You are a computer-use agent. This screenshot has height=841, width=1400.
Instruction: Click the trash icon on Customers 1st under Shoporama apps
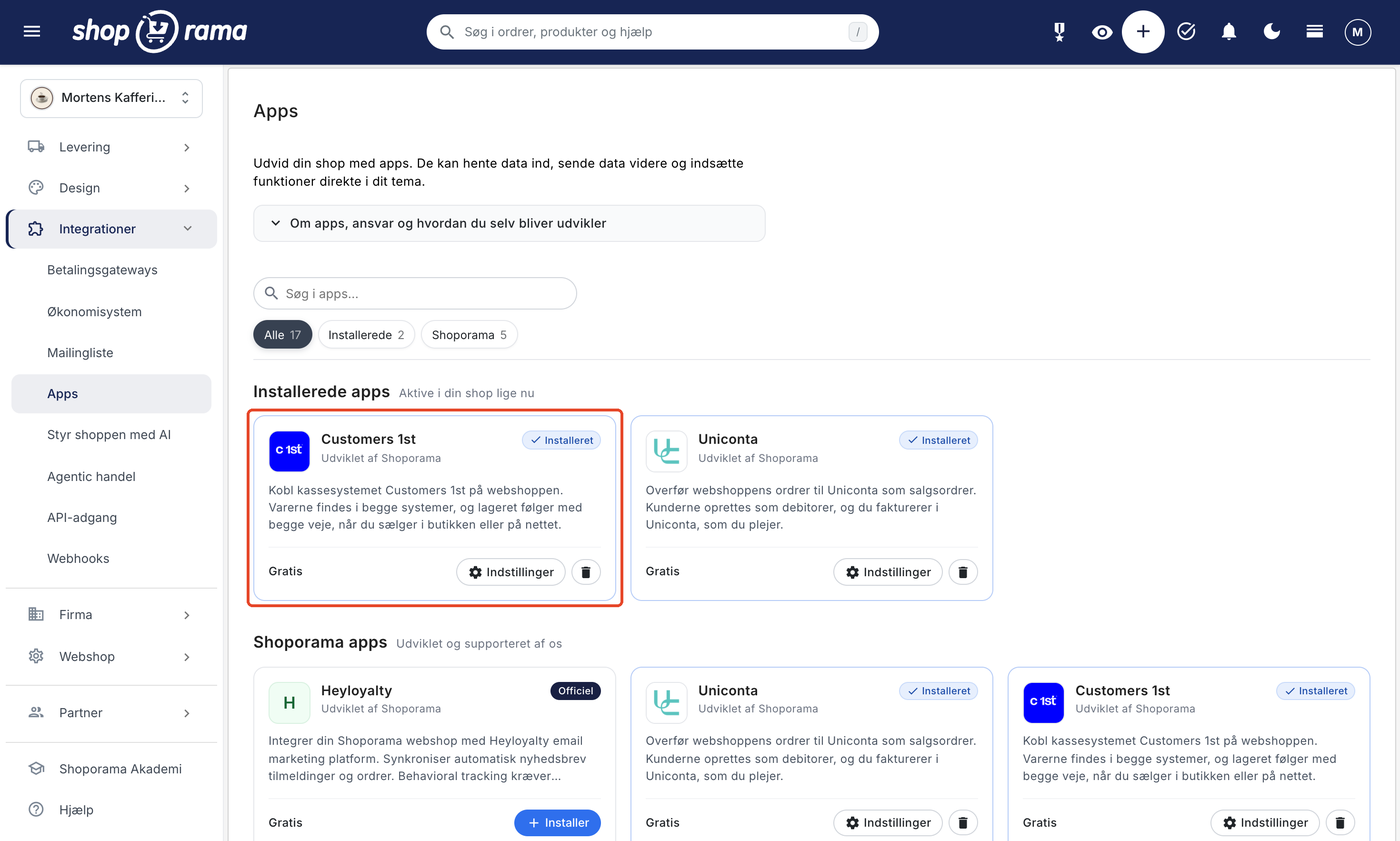pos(1340,823)
